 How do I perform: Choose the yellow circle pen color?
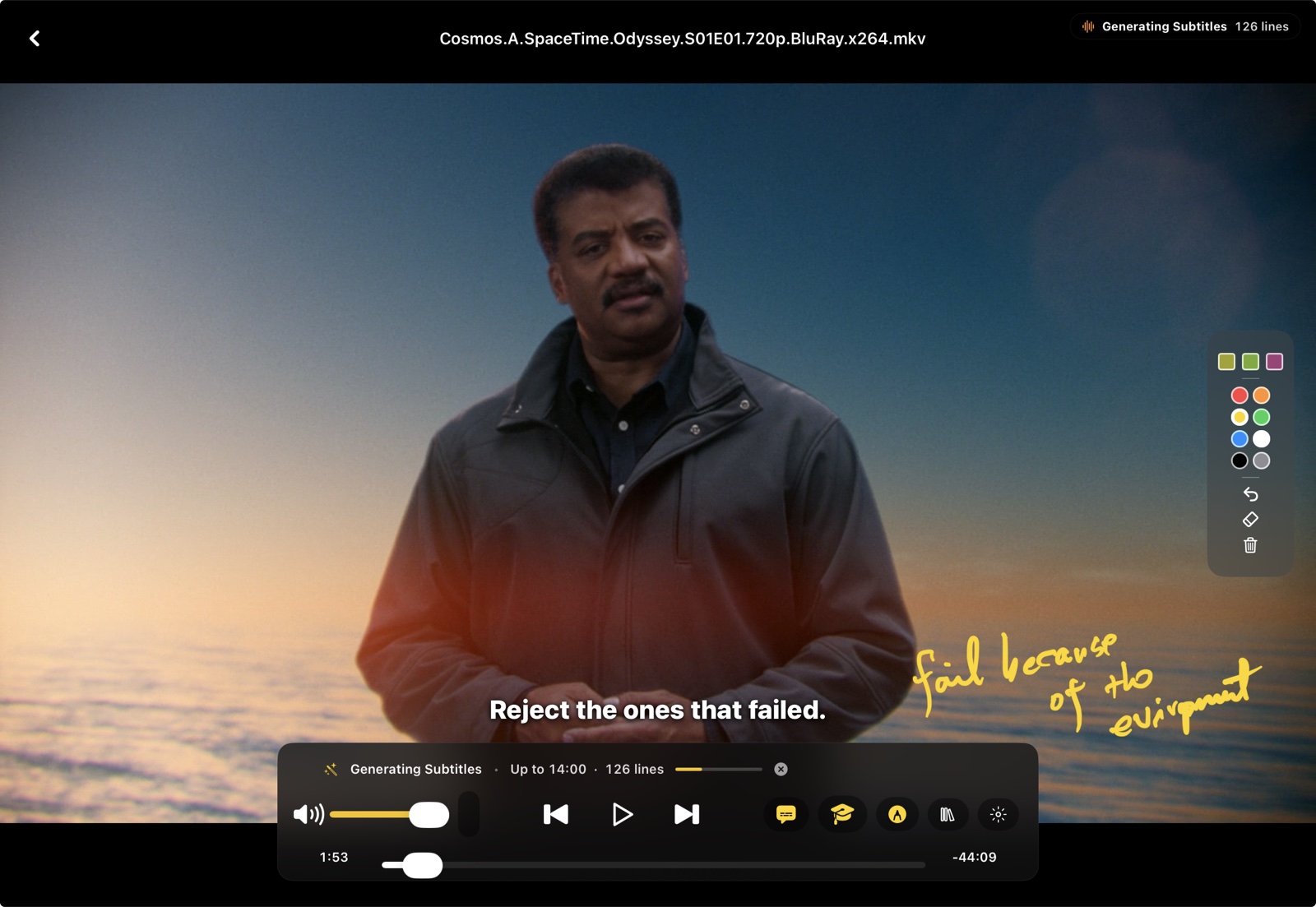(x=1240, y=418)
